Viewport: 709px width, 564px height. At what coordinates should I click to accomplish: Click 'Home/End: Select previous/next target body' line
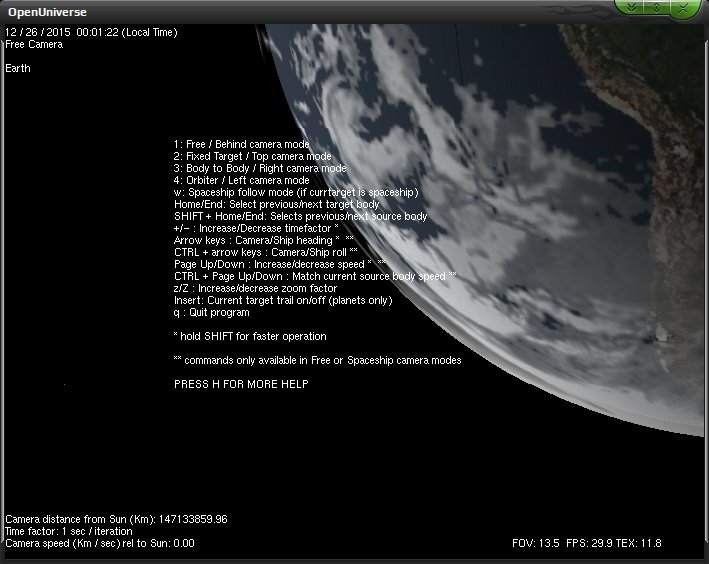tap(277, 204)
